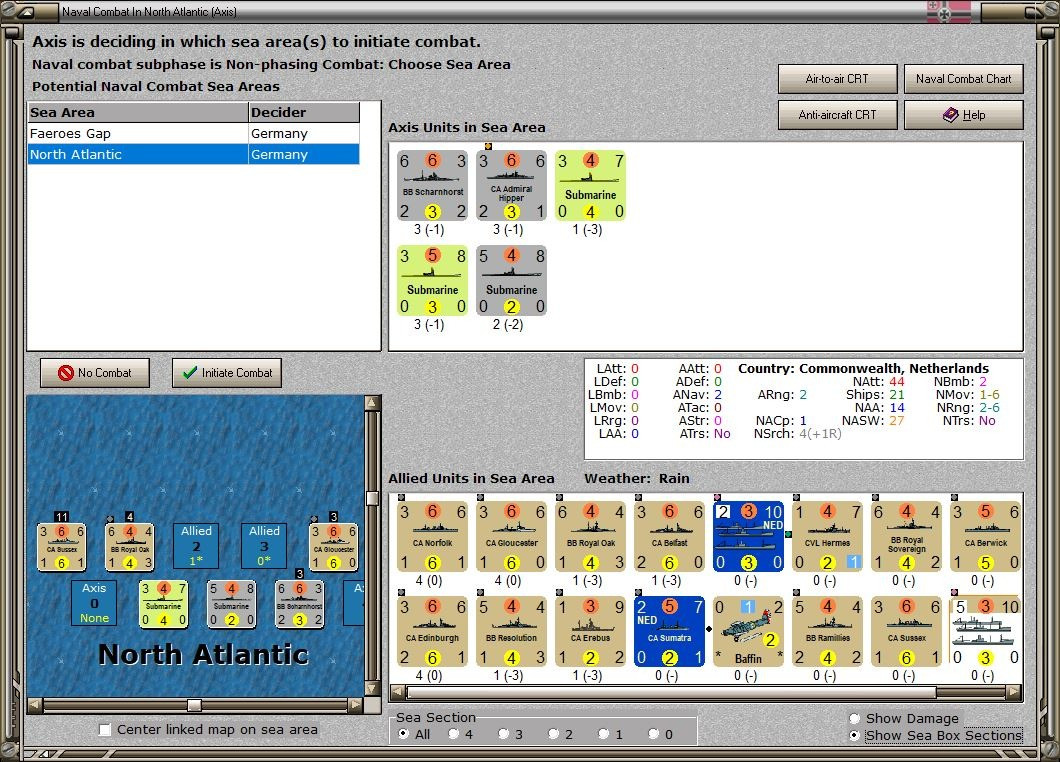Screen dimensions: 1060x762
Task: Click the Initiate Combat button
Action: 227,373
